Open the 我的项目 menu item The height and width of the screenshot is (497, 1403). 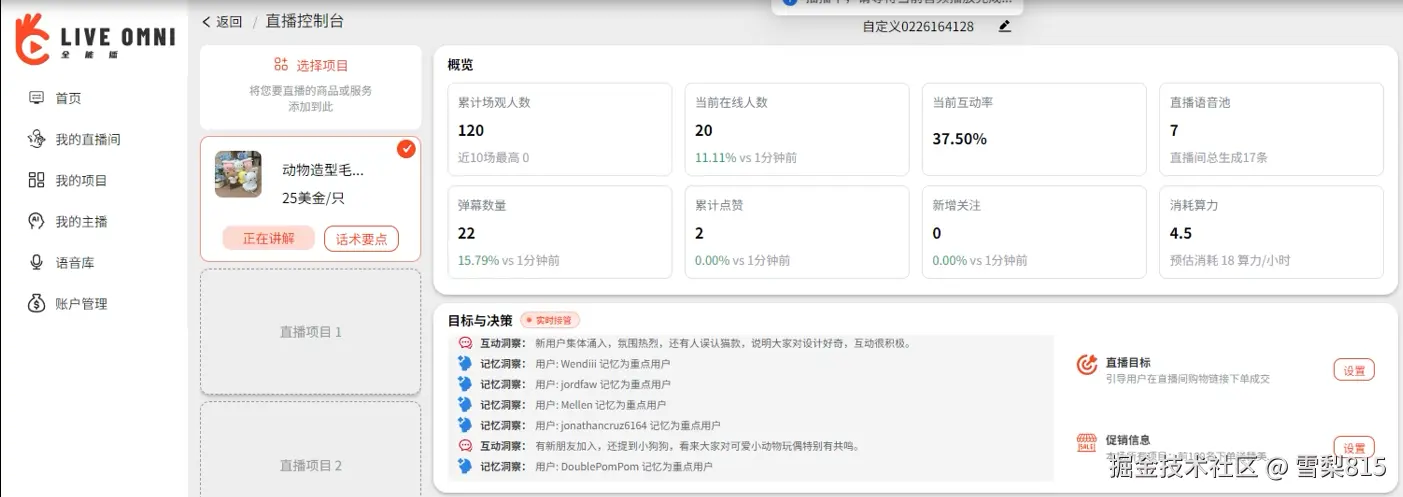[x=81, y=180]
